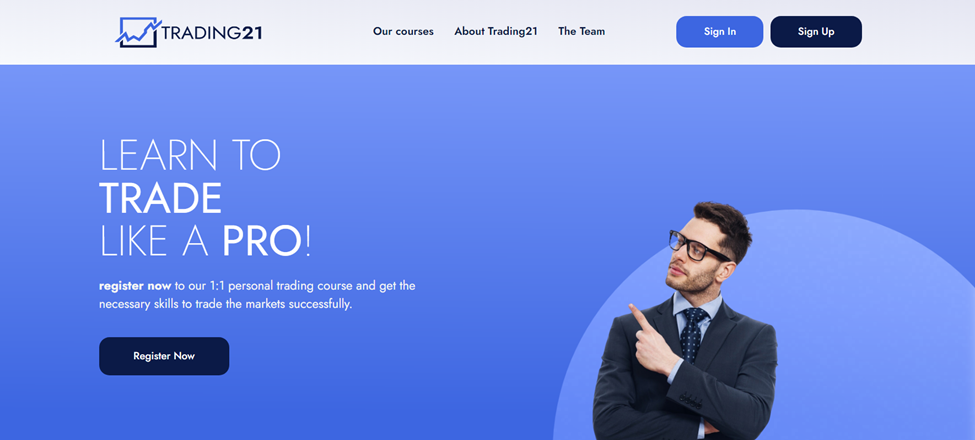Screen dimensions: 975x440
Task: Click the TRADING21 logo wordmark
Action: point(211,32)
